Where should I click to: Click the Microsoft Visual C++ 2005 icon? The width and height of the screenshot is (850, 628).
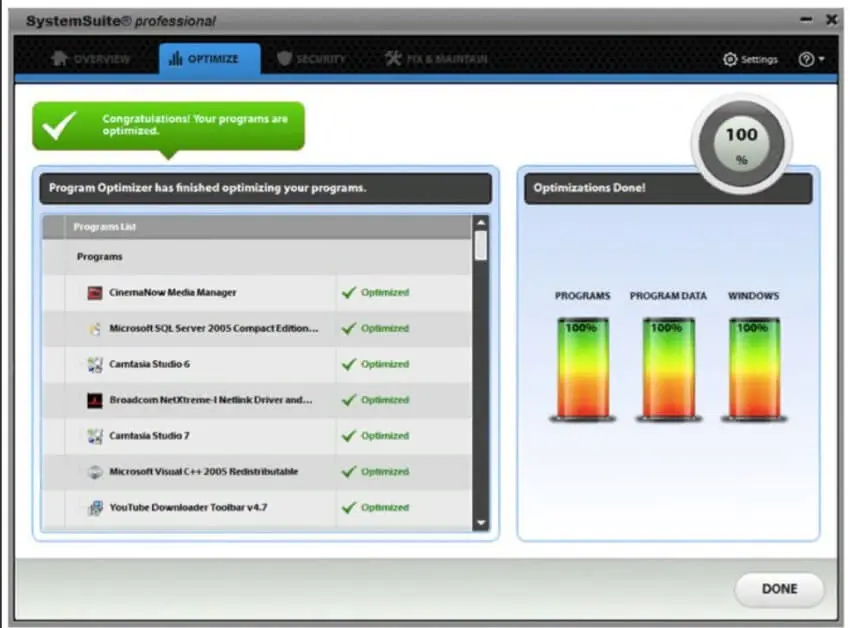tap(95, 472)
